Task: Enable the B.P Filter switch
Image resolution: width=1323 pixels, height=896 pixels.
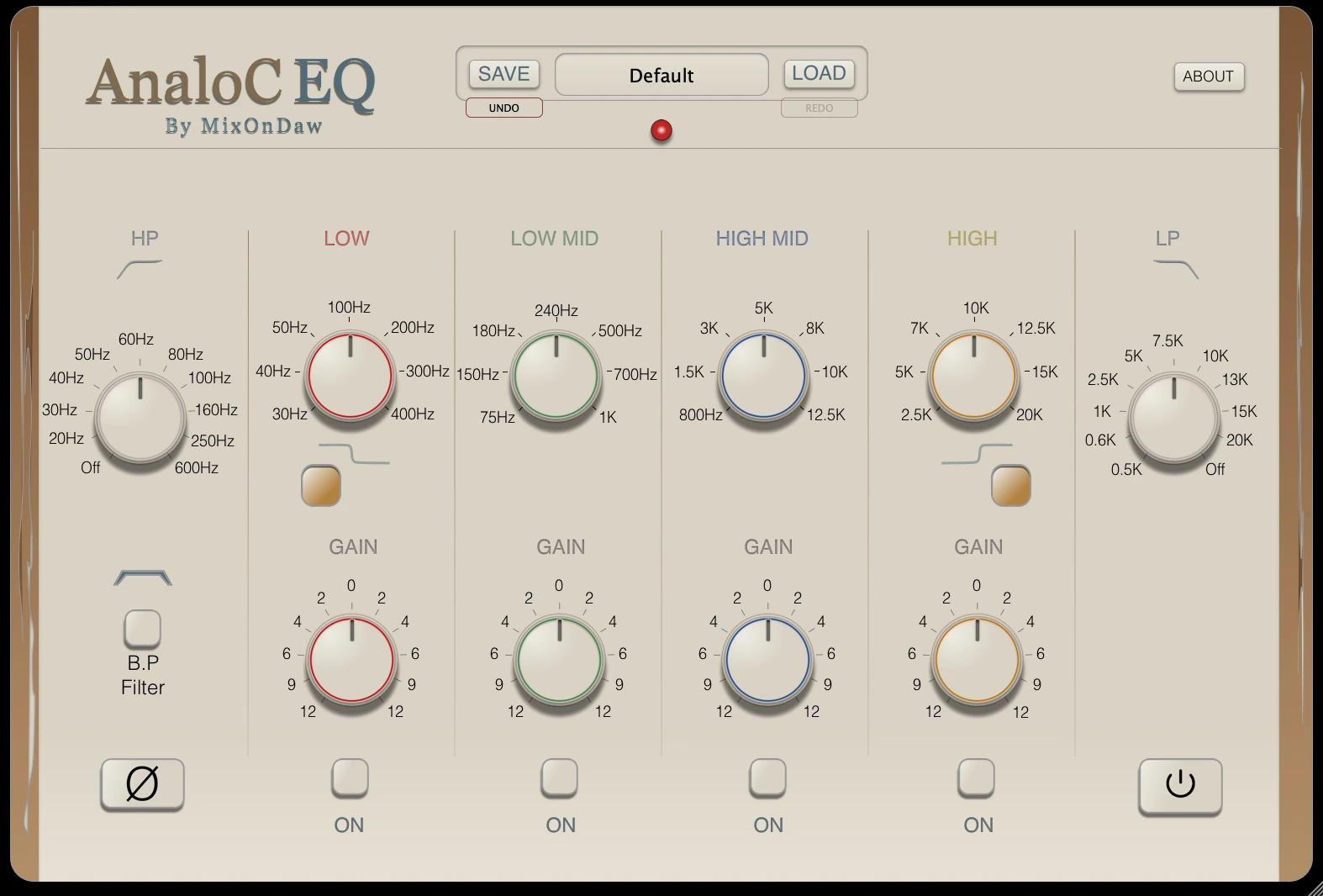Action: [x=142, y=628]
